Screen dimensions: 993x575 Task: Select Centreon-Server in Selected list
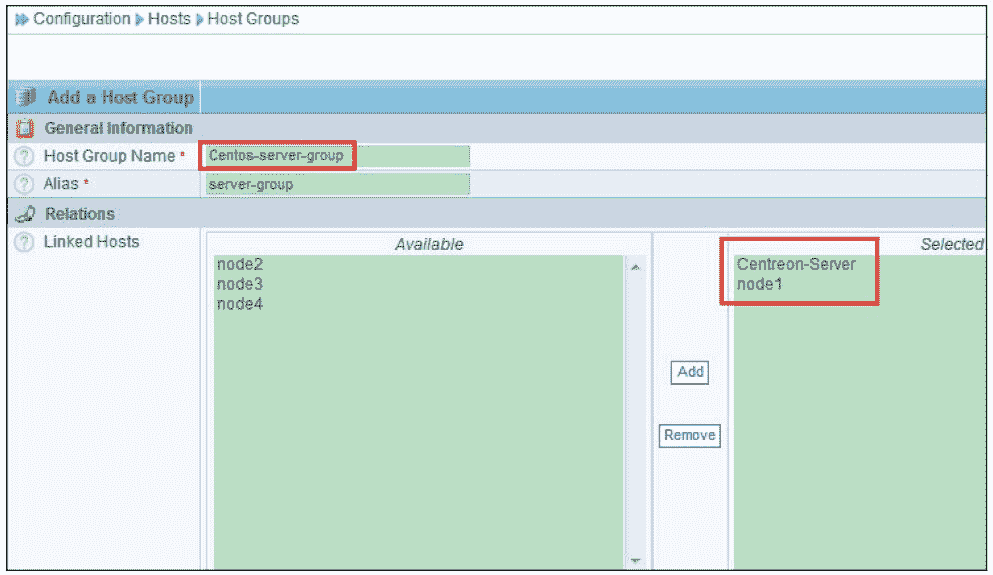point(796,265)
